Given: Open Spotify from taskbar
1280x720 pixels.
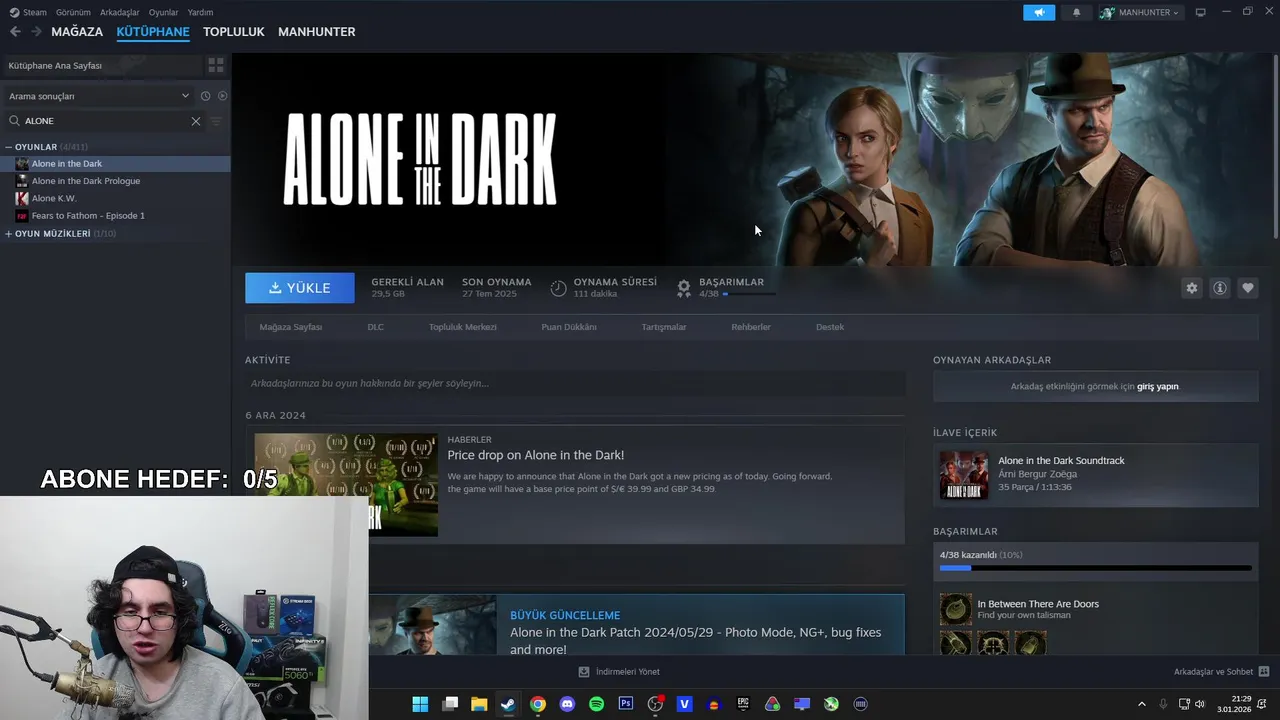Looking at the screenshot, I should [597, 704].
